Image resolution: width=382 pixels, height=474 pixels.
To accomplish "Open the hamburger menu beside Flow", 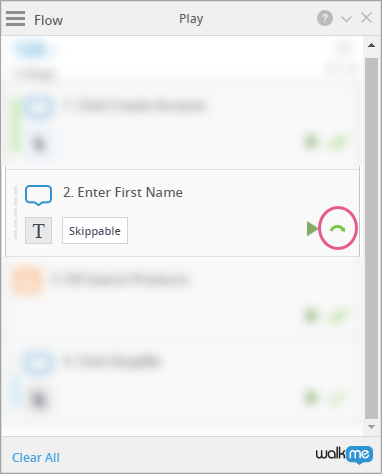I will (x=15, y=18).
